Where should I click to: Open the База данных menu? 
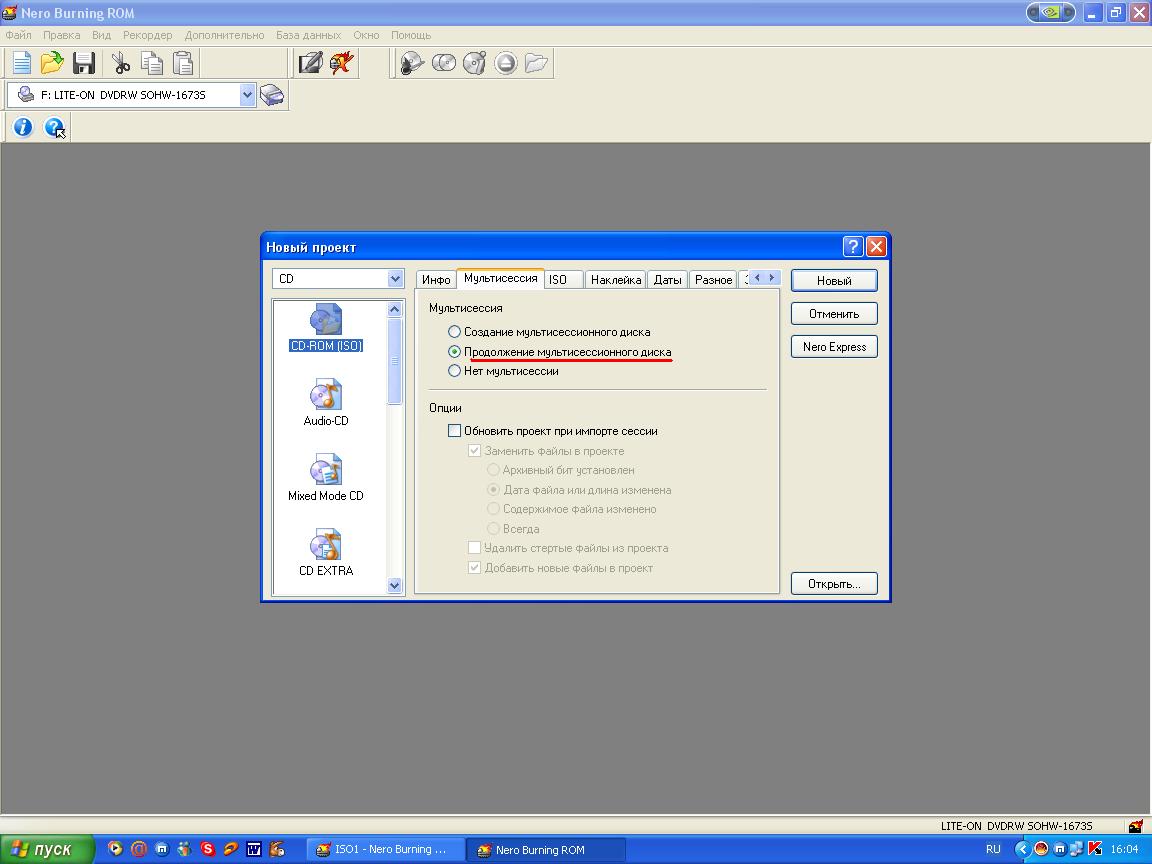309,35
